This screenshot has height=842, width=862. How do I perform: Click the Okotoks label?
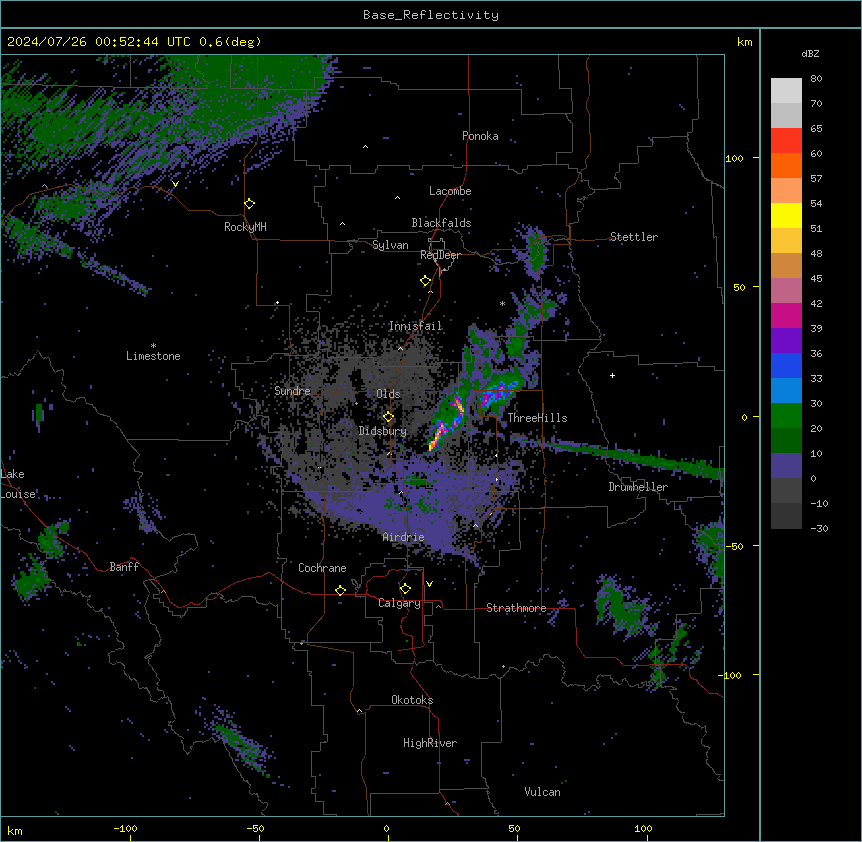(x=412, y=700)
